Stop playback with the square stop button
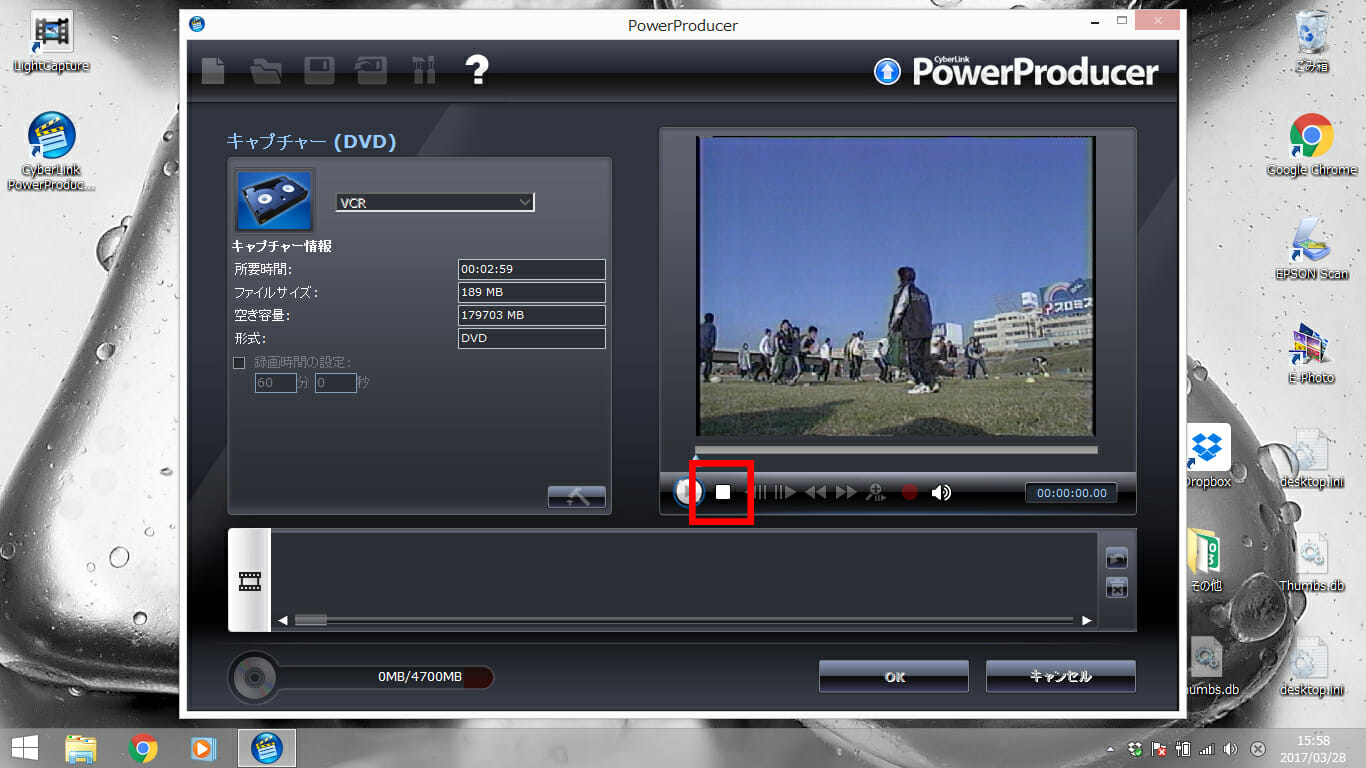This screenshot has height=768, width=1366. pos(723,492)
